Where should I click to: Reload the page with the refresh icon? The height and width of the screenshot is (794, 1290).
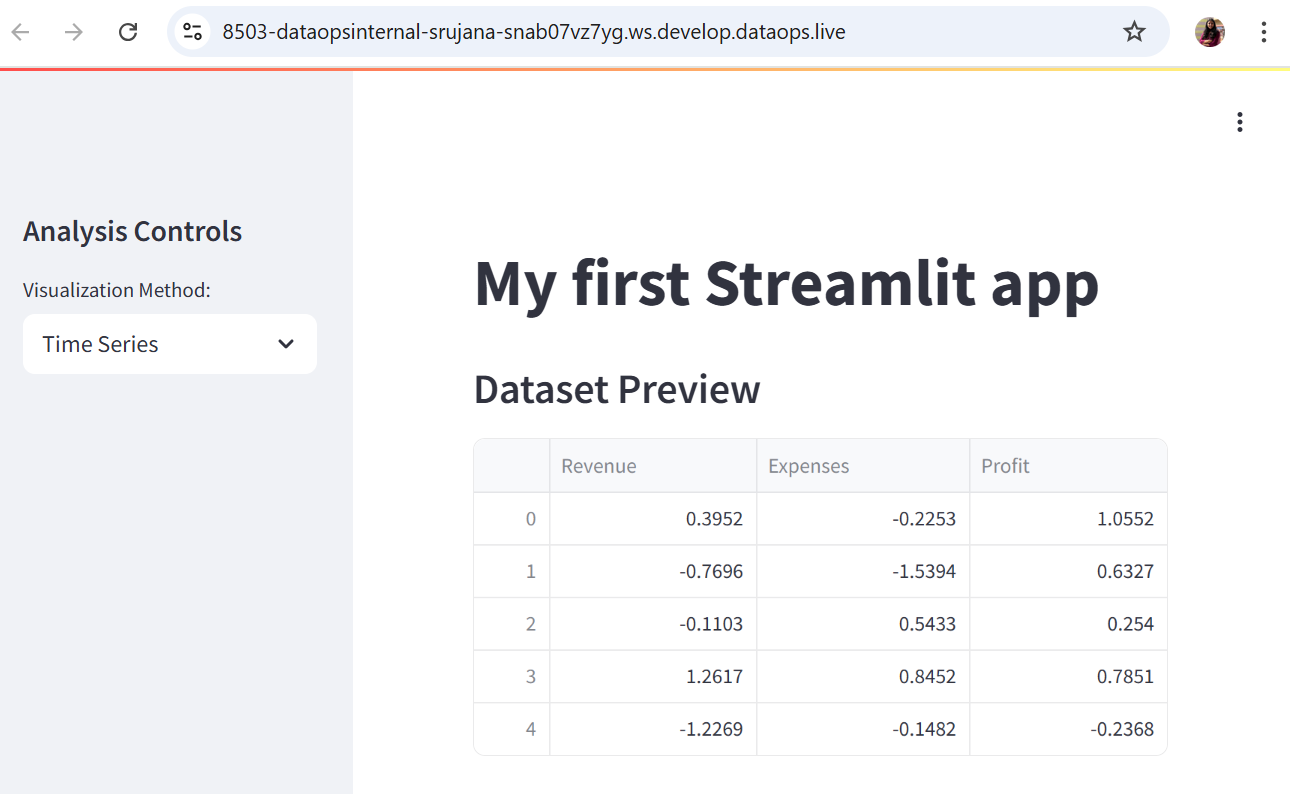127,32
